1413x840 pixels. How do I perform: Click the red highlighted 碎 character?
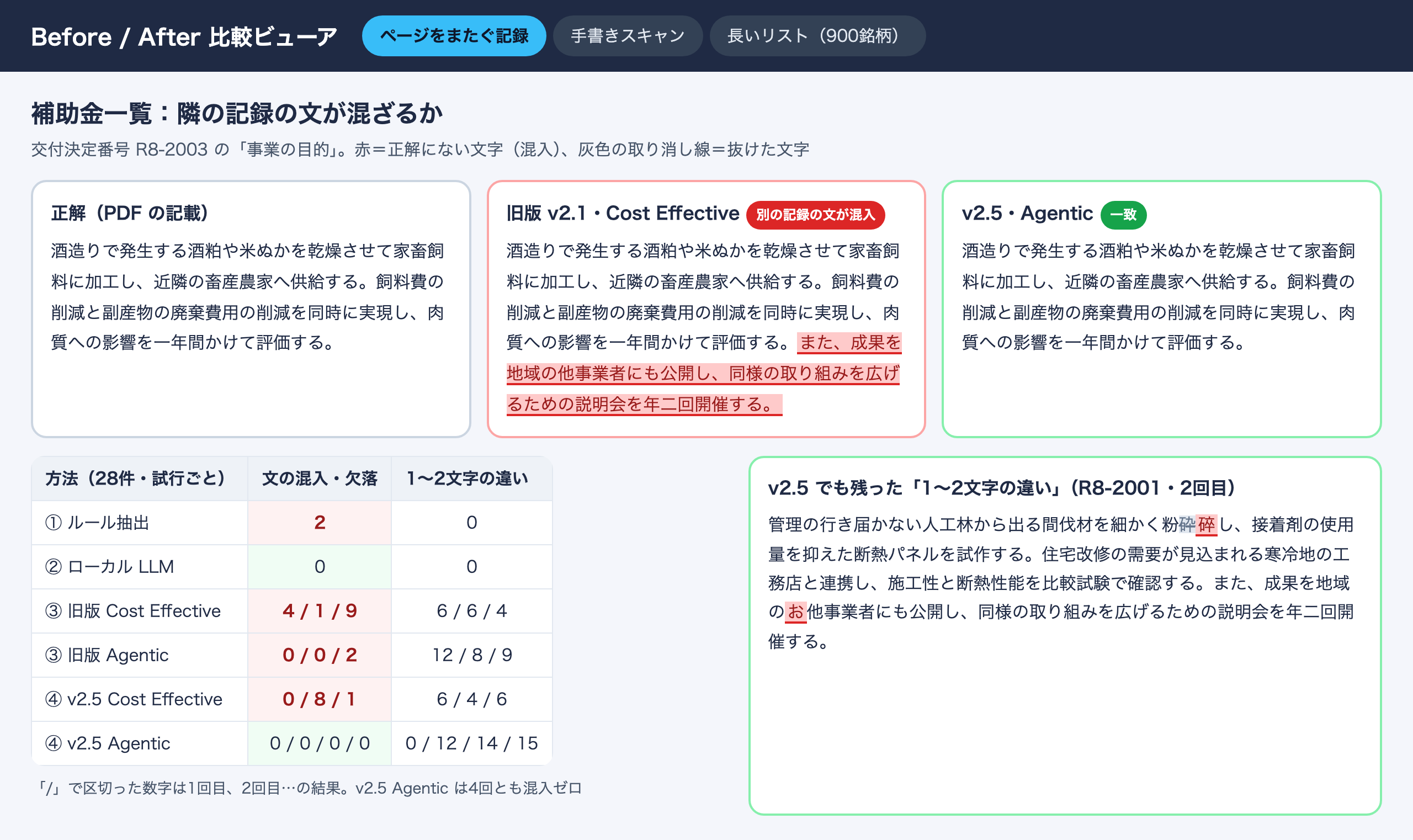[1207, 525]
